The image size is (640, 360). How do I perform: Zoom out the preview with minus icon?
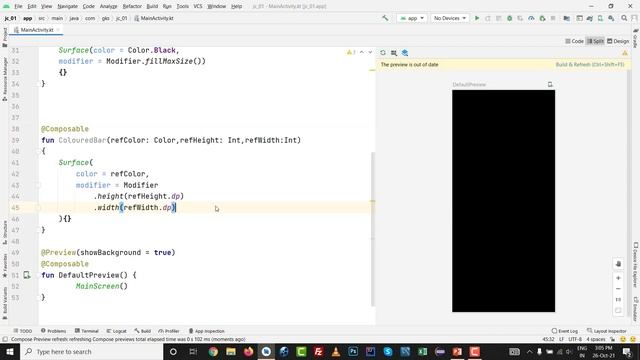[x=618, y=289]
